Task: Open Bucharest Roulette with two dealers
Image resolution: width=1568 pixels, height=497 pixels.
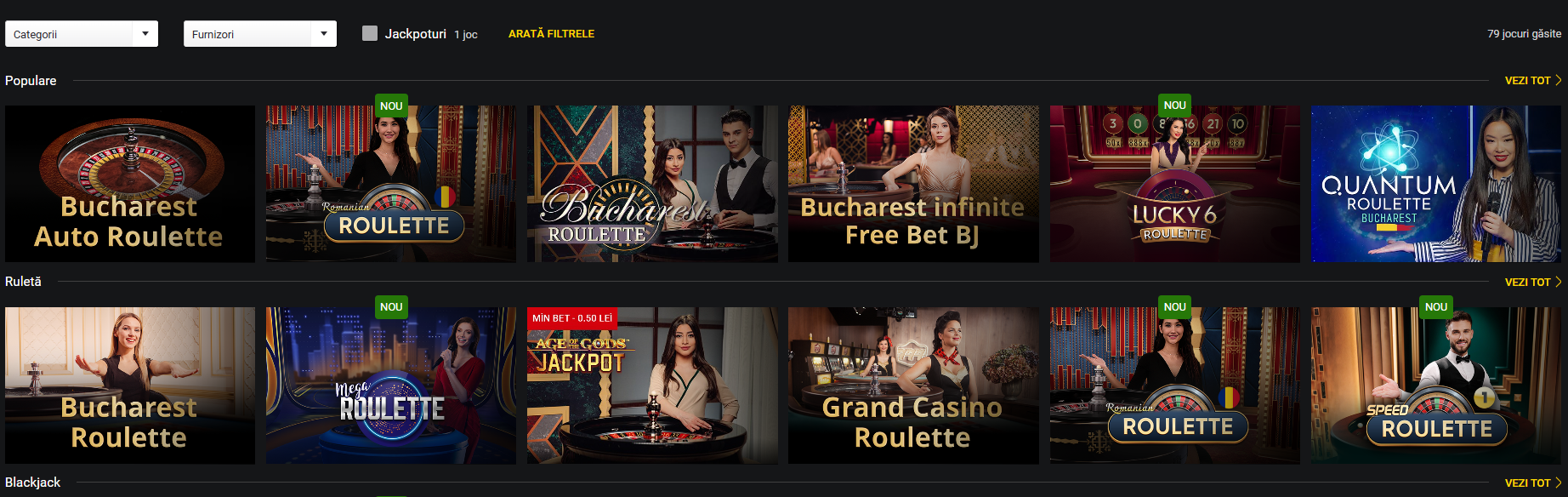Action: [652, 184]
